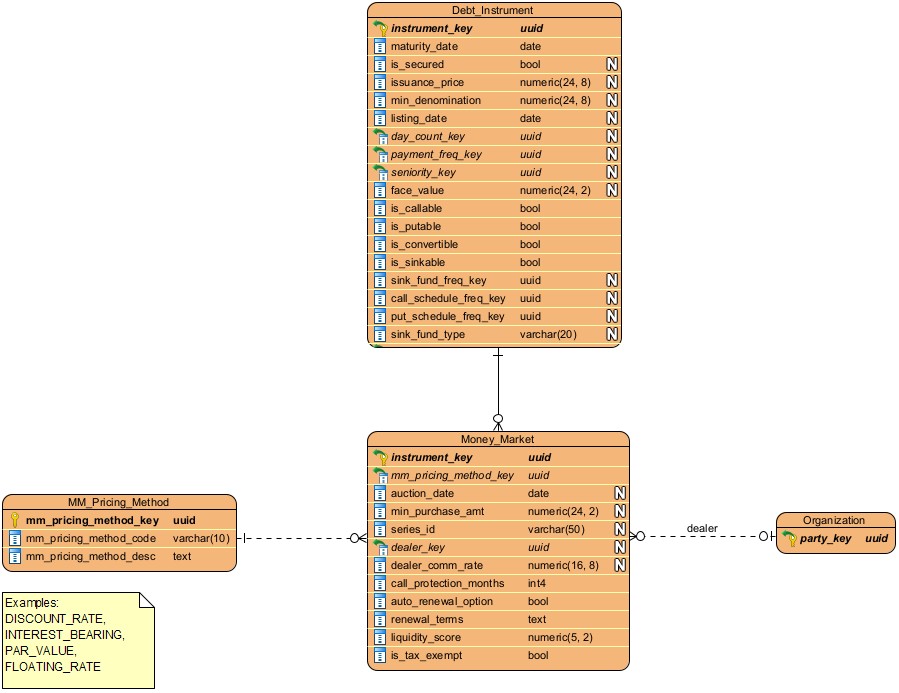The height and width of the screenshot is (693, 899).
Task: Click the column icon next to is_callable
Action: 380,209
